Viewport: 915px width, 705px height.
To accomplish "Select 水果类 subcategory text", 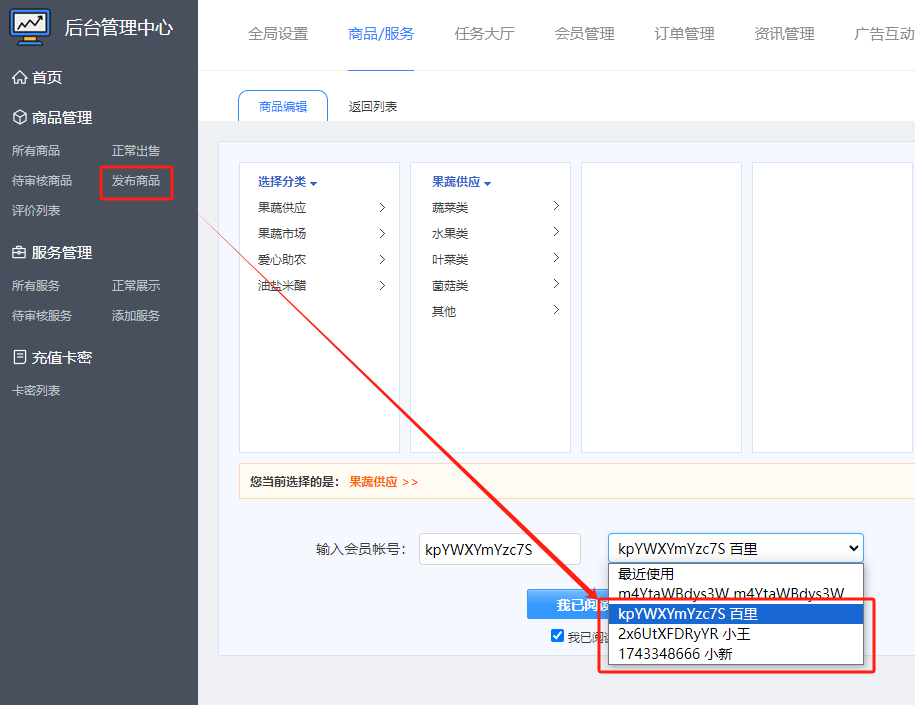I will pyautogui.click(x=450, y=233).
